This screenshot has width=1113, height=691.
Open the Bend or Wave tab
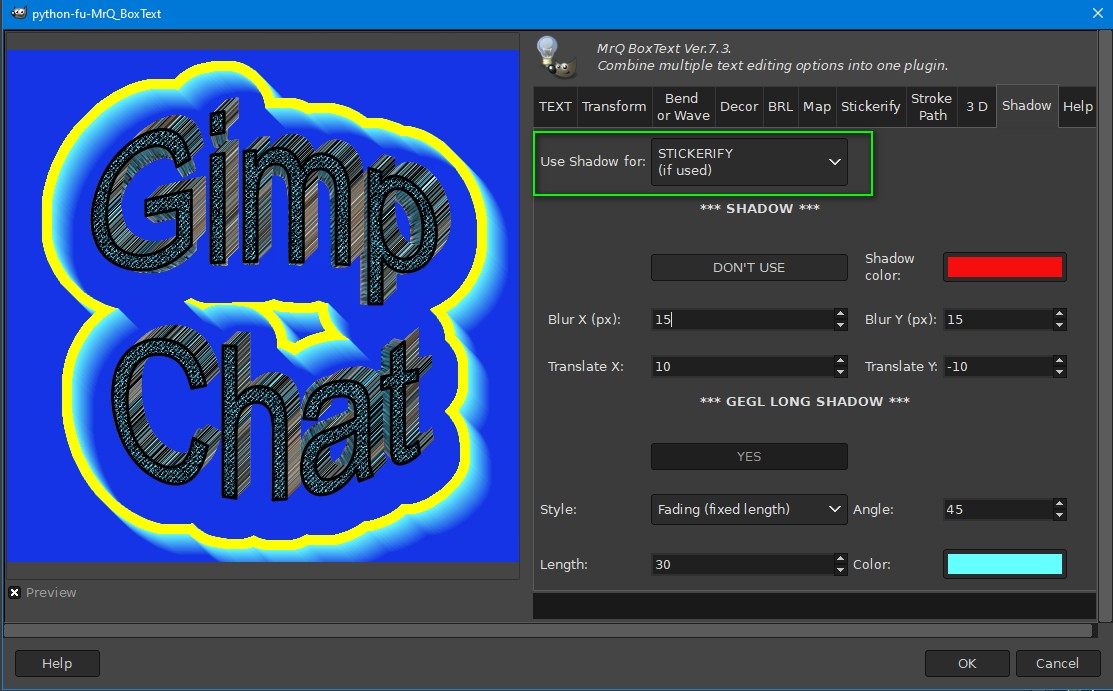tap(683, 107)
